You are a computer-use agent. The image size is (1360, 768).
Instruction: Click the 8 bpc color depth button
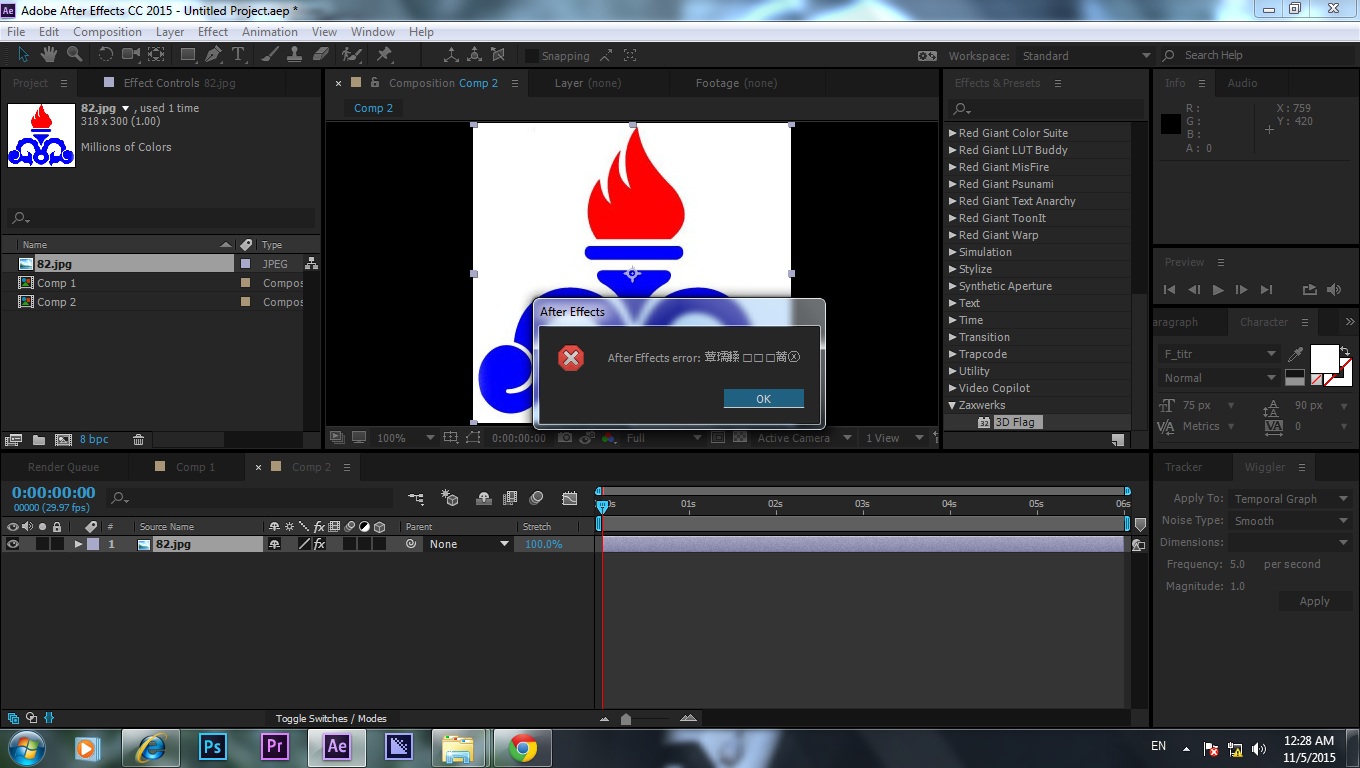[95, 439]
